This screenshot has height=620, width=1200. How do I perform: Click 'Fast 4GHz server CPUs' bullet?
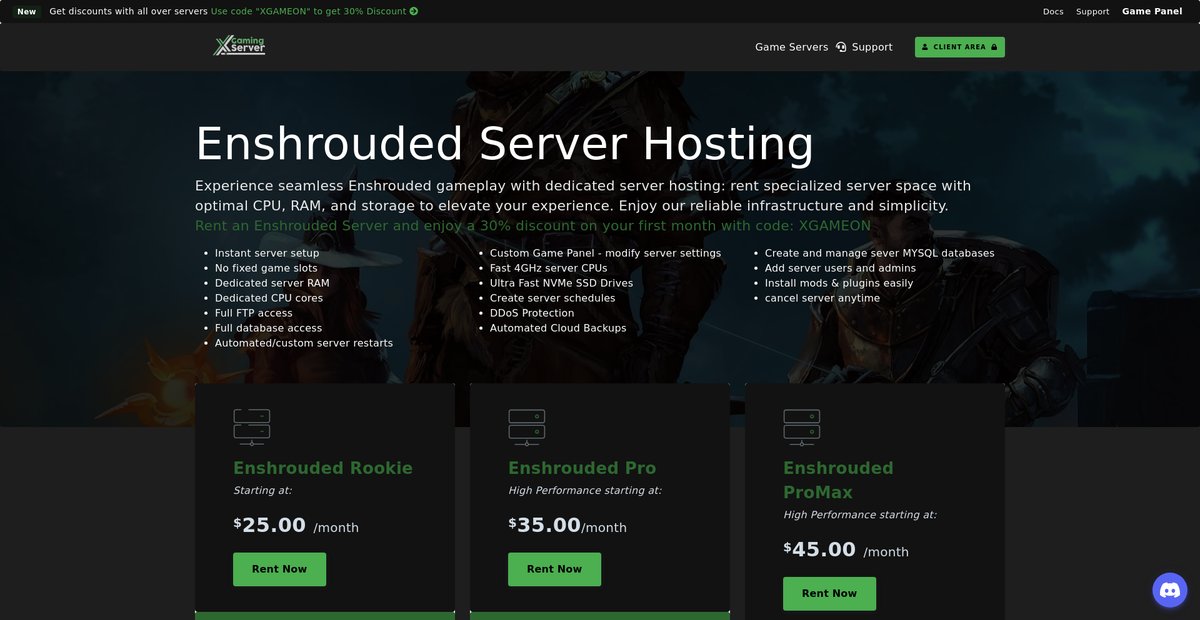(548, 268)
